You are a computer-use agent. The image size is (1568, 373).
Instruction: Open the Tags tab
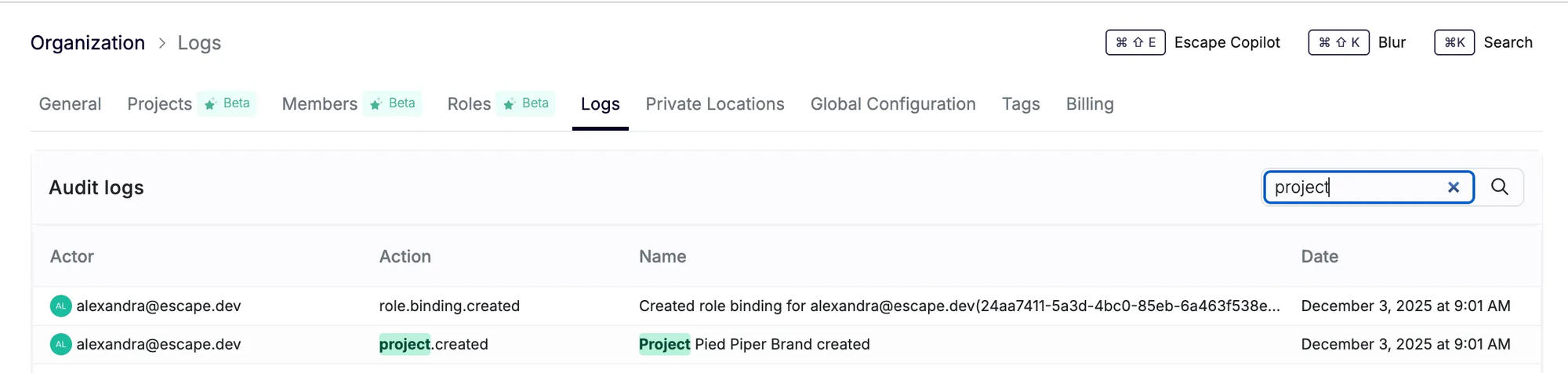tap(1020, 104)
